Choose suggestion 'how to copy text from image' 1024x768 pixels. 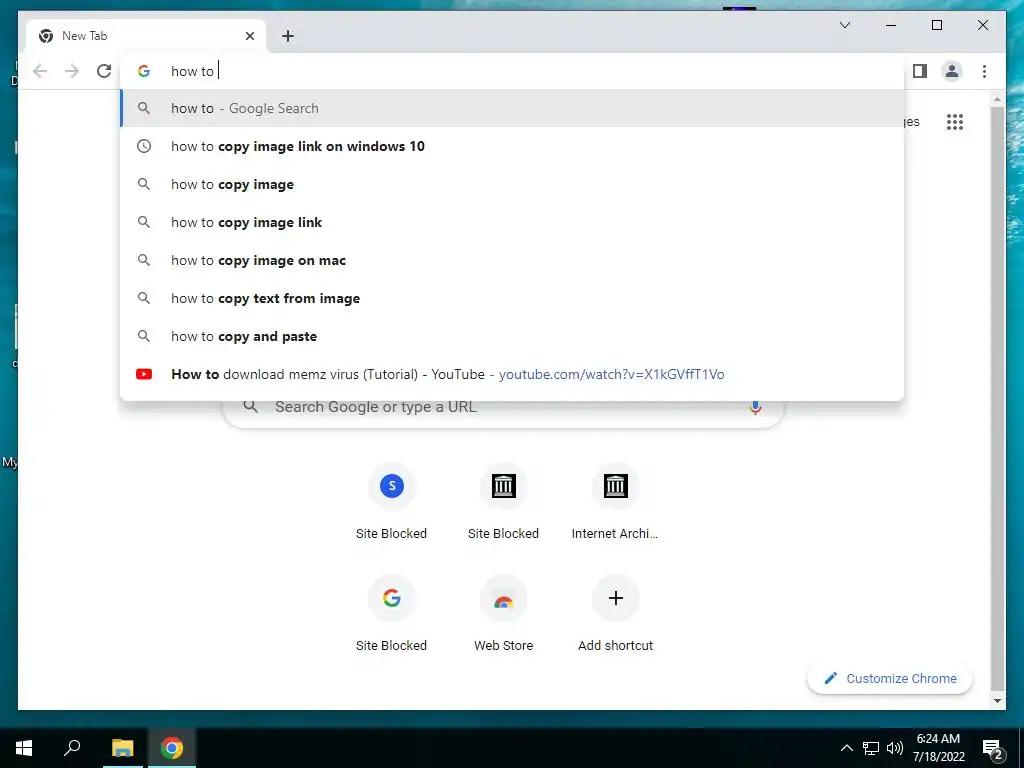coord(513,298)
